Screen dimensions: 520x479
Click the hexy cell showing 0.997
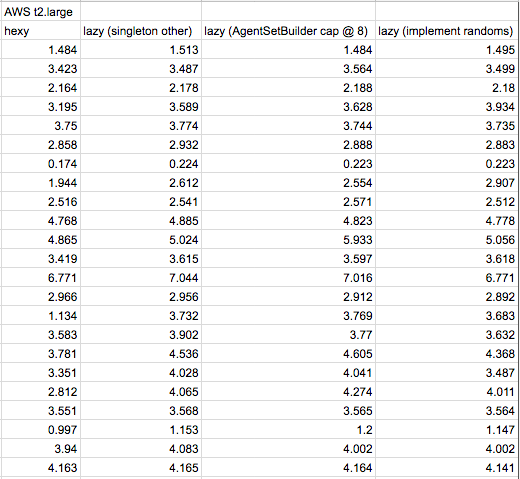pyautogui.click(x=41, y=430)
